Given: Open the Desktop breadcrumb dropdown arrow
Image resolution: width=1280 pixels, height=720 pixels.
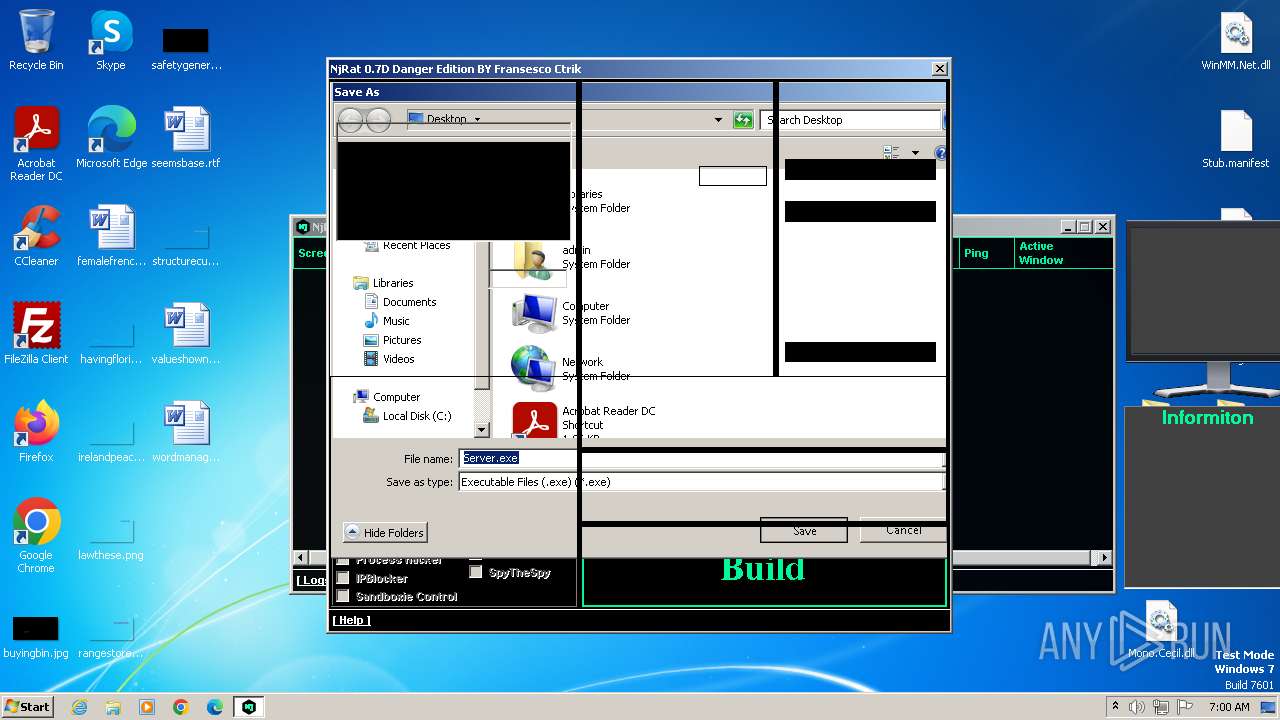Looking at the screenshot, I should (477, 119).
